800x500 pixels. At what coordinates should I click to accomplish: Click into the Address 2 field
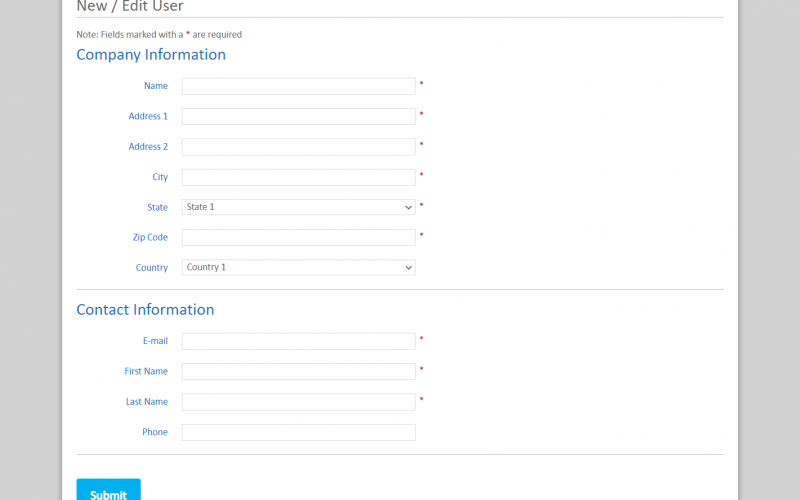point(298,147)
